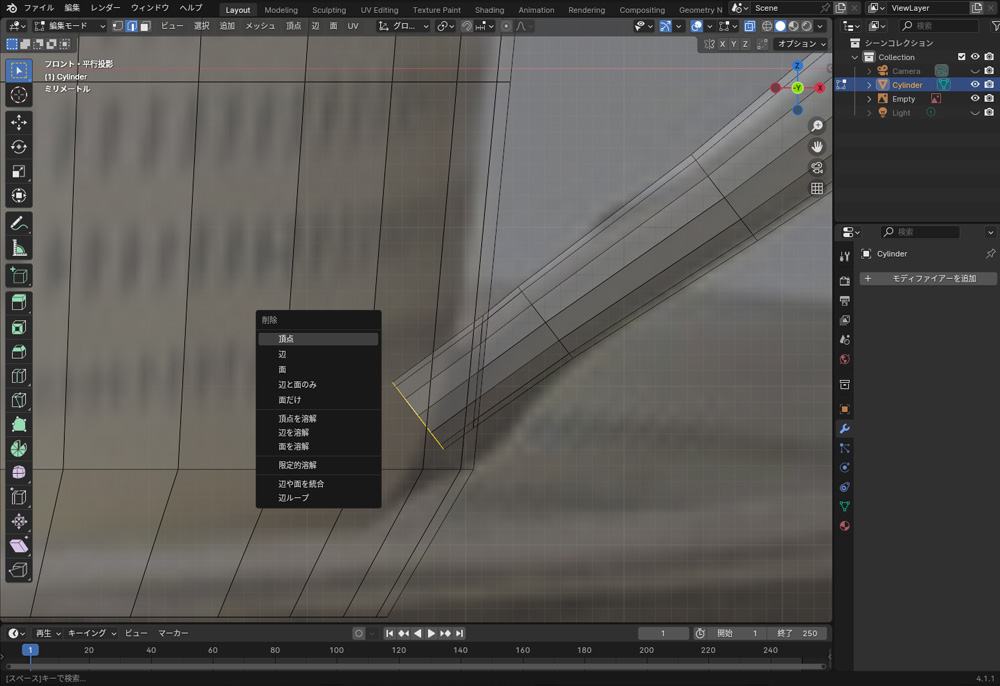Image resolution: width=1000 pixels, height=686 pixels.
Task: Click the モディファイアーを追加 button
Action: click(928, 278)
